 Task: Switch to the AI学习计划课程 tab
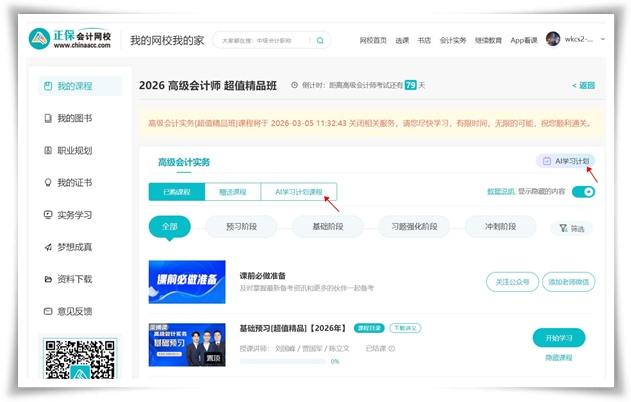(x=299, y=192)
